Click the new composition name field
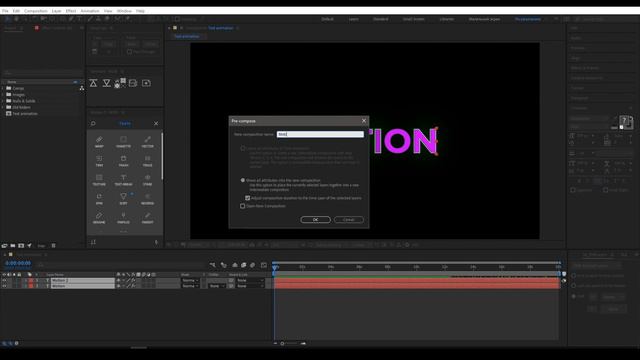 click(x=320, y=134)
